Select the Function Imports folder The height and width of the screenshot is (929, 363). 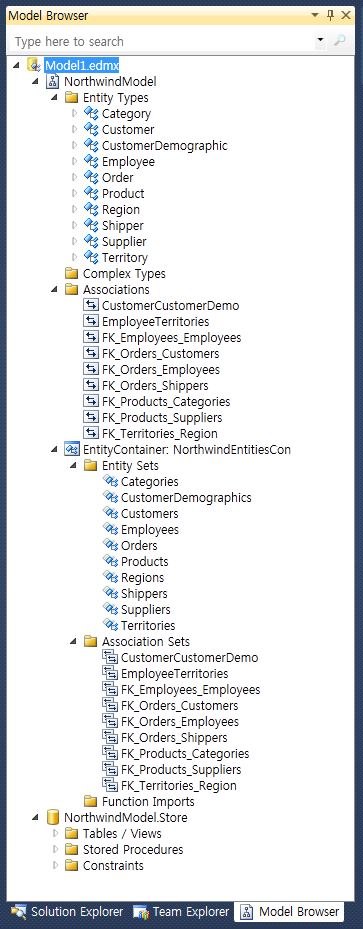click(139, 802)
